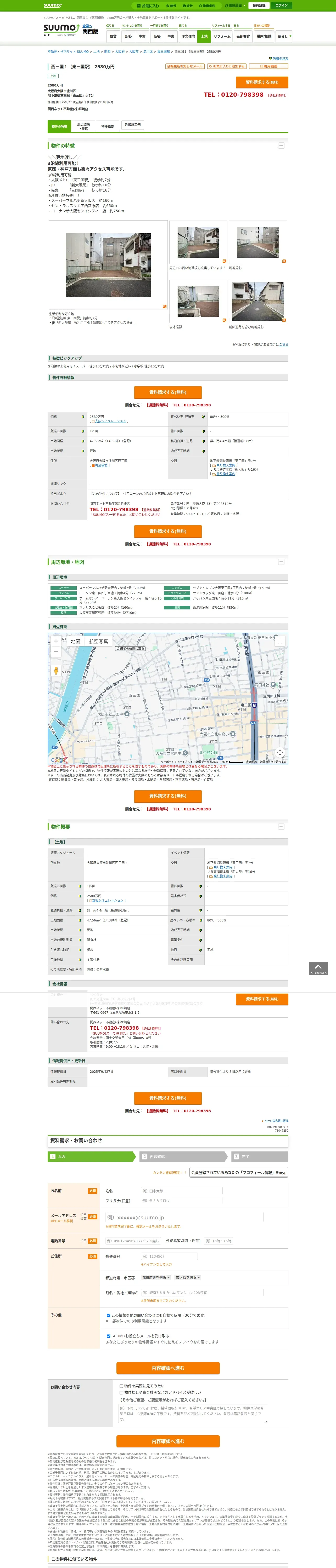Zoom in on the neighborhood map
336x1568 pixels.
click(x=56, y=641)
